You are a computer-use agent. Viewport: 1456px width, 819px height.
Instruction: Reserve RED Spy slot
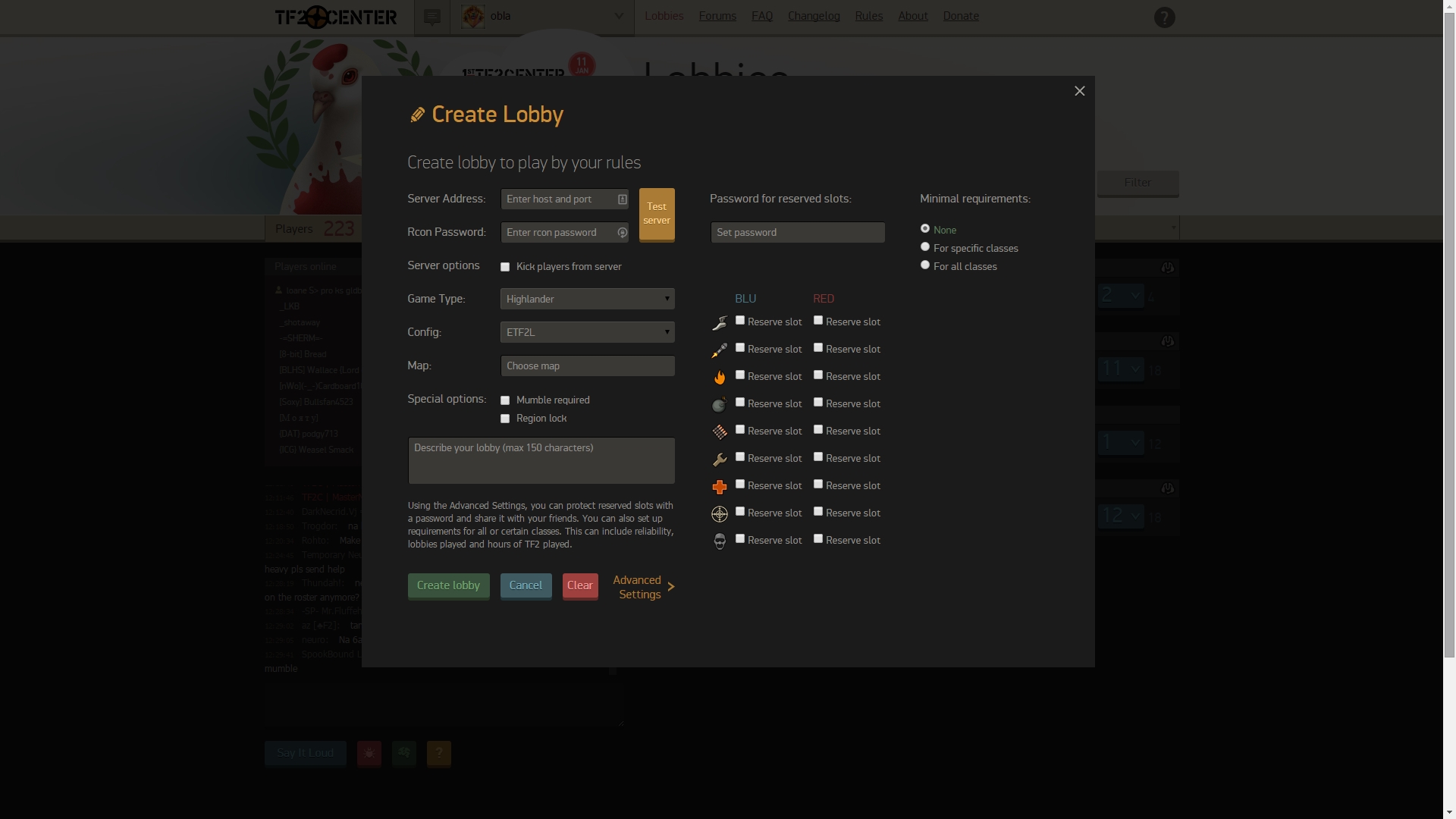[818, 539]
